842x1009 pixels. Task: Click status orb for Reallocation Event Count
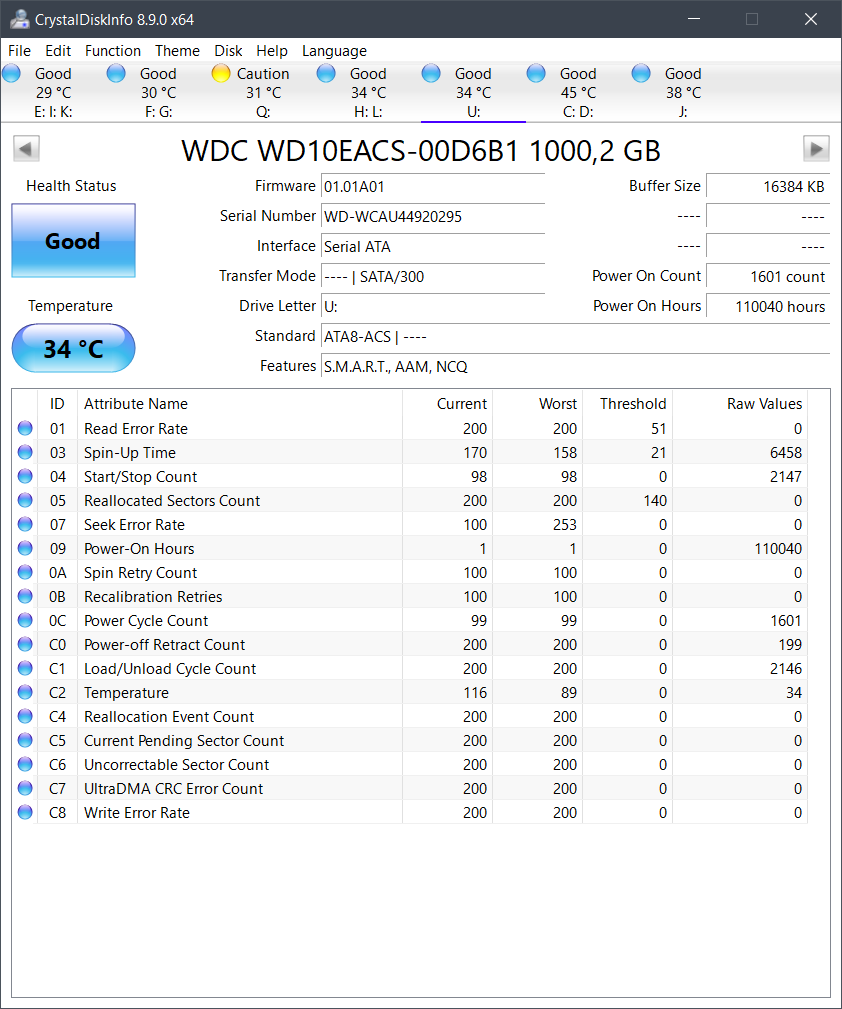point(25,716)
